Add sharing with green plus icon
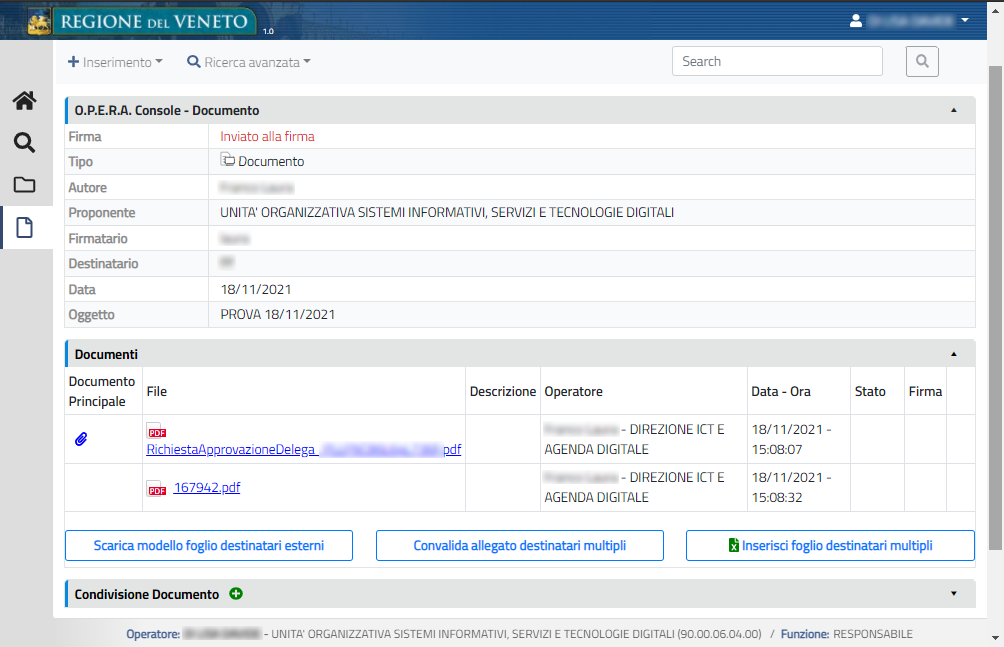Image resolution: width=1004 pixels, height=647 pixels. coord(236,594)
